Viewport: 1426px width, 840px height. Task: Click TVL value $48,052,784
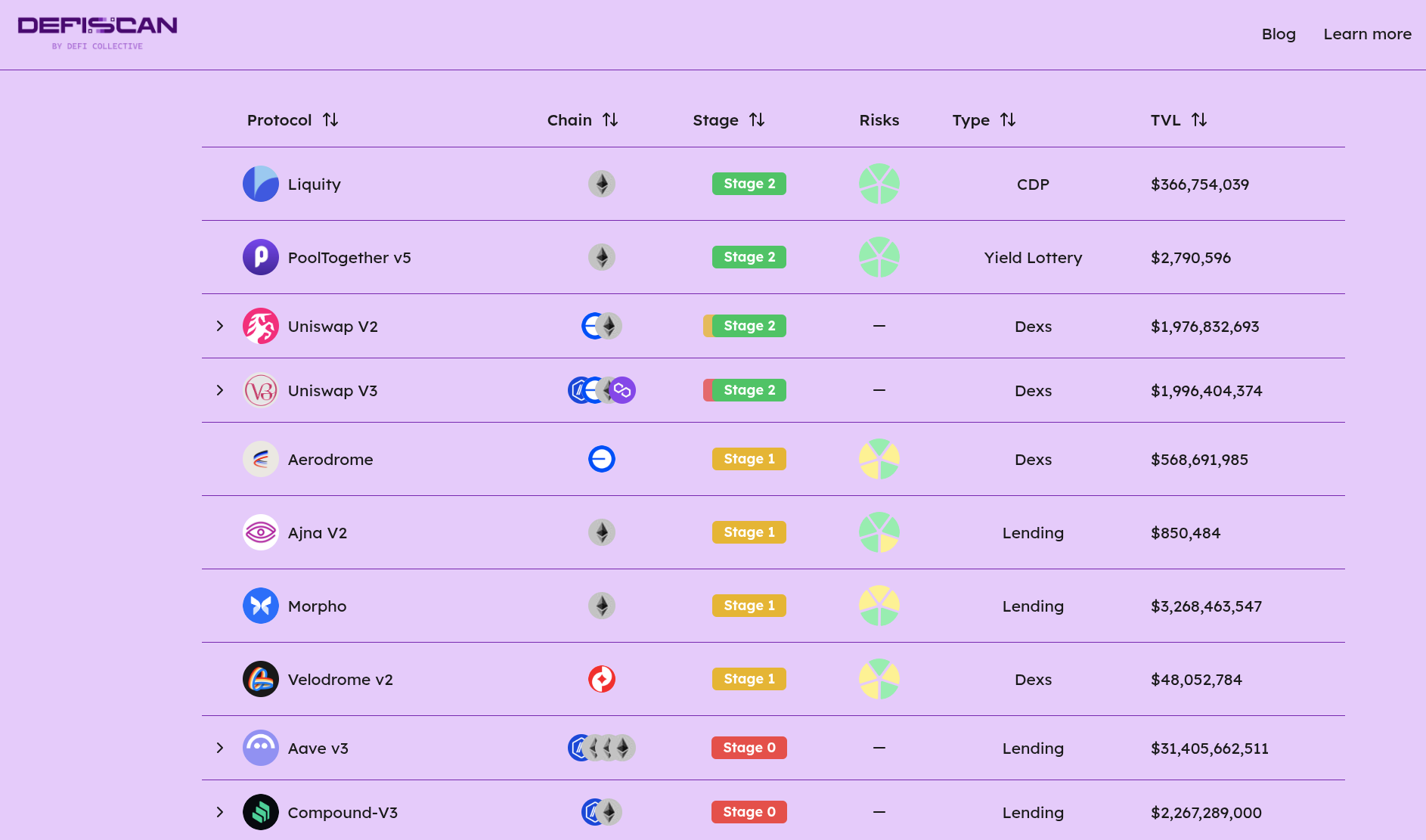tap(1196, 680)
